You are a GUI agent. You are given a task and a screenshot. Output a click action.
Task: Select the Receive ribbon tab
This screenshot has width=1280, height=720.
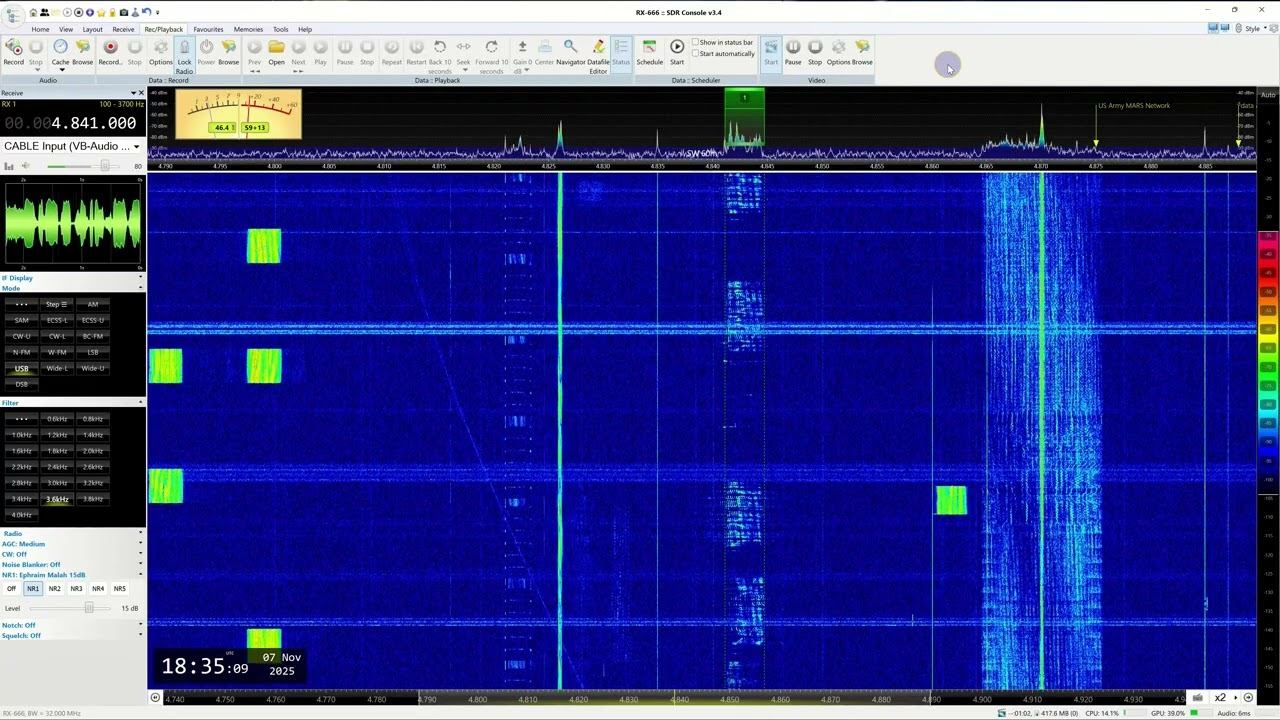(123, 29)
